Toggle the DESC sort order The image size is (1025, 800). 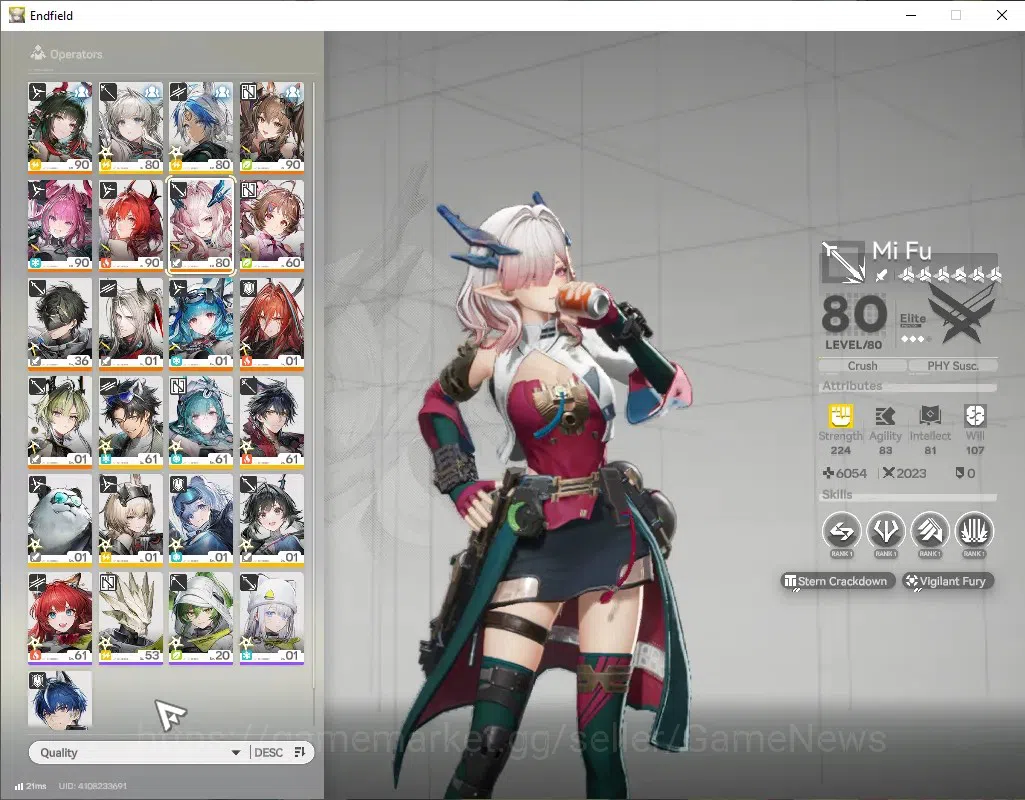coord(280,752)
